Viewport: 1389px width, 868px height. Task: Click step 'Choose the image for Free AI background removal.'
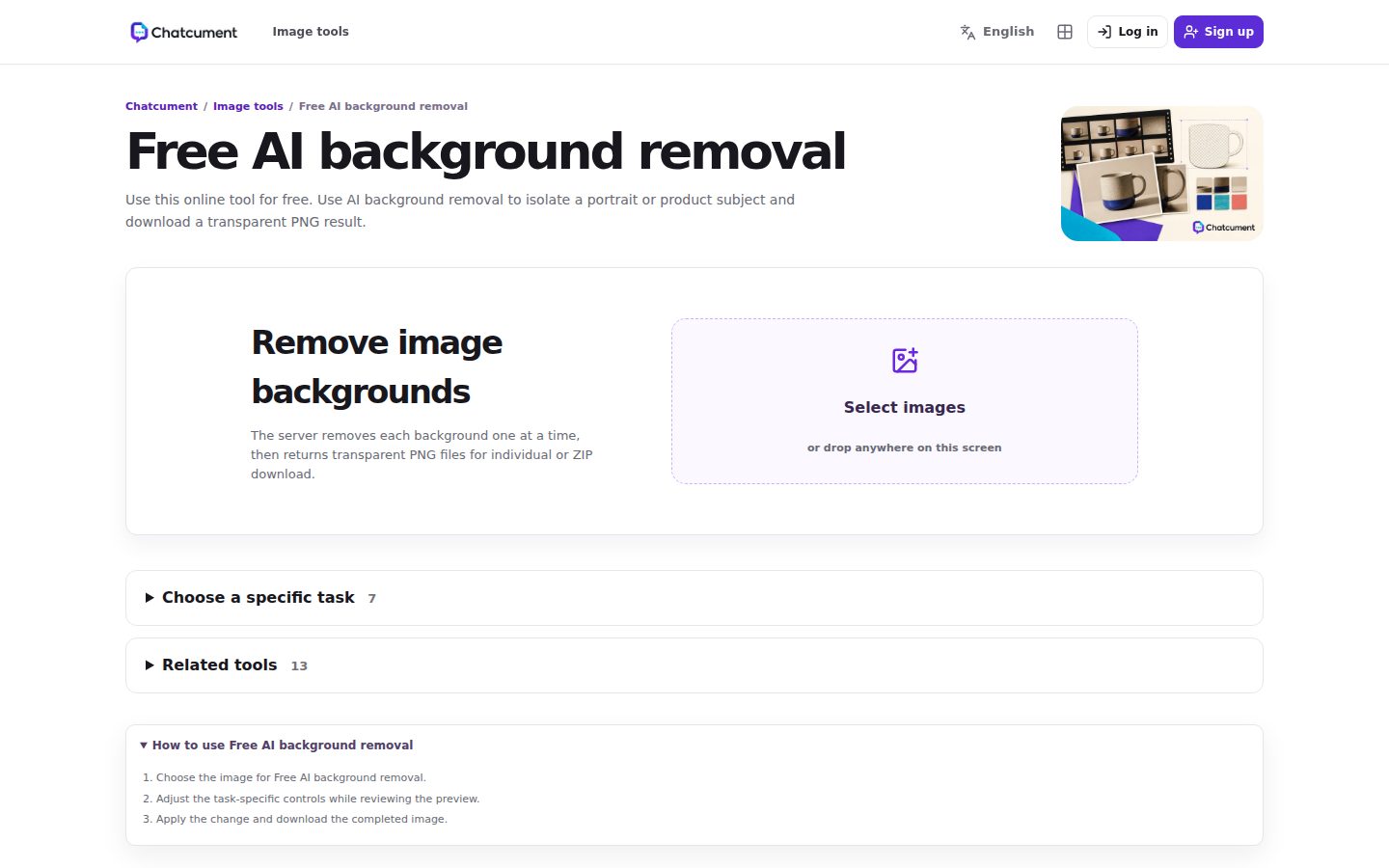coord(290,777)
